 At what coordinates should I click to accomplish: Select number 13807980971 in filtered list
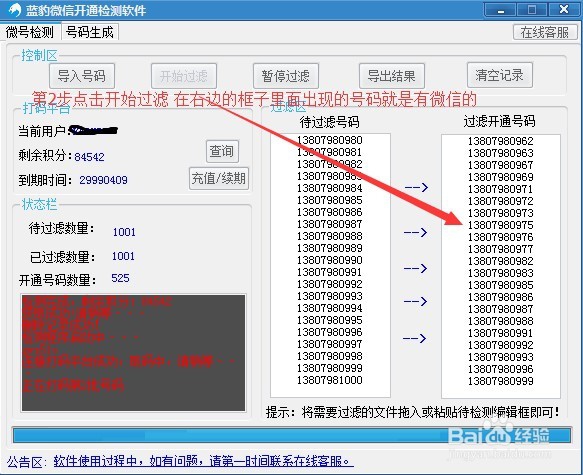500,189
